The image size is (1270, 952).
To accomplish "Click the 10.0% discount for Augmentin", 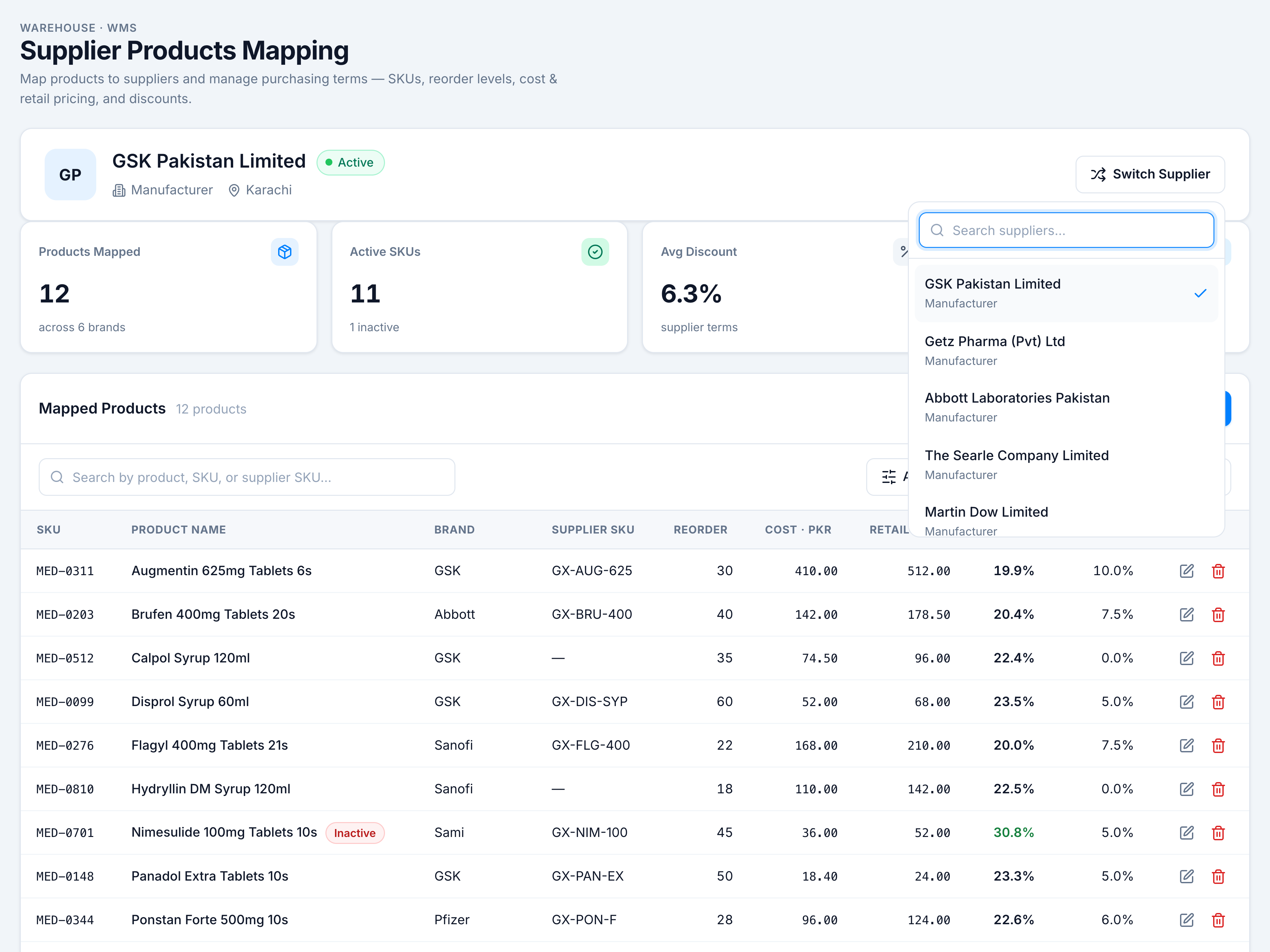I will click(x=1113, y=571).
